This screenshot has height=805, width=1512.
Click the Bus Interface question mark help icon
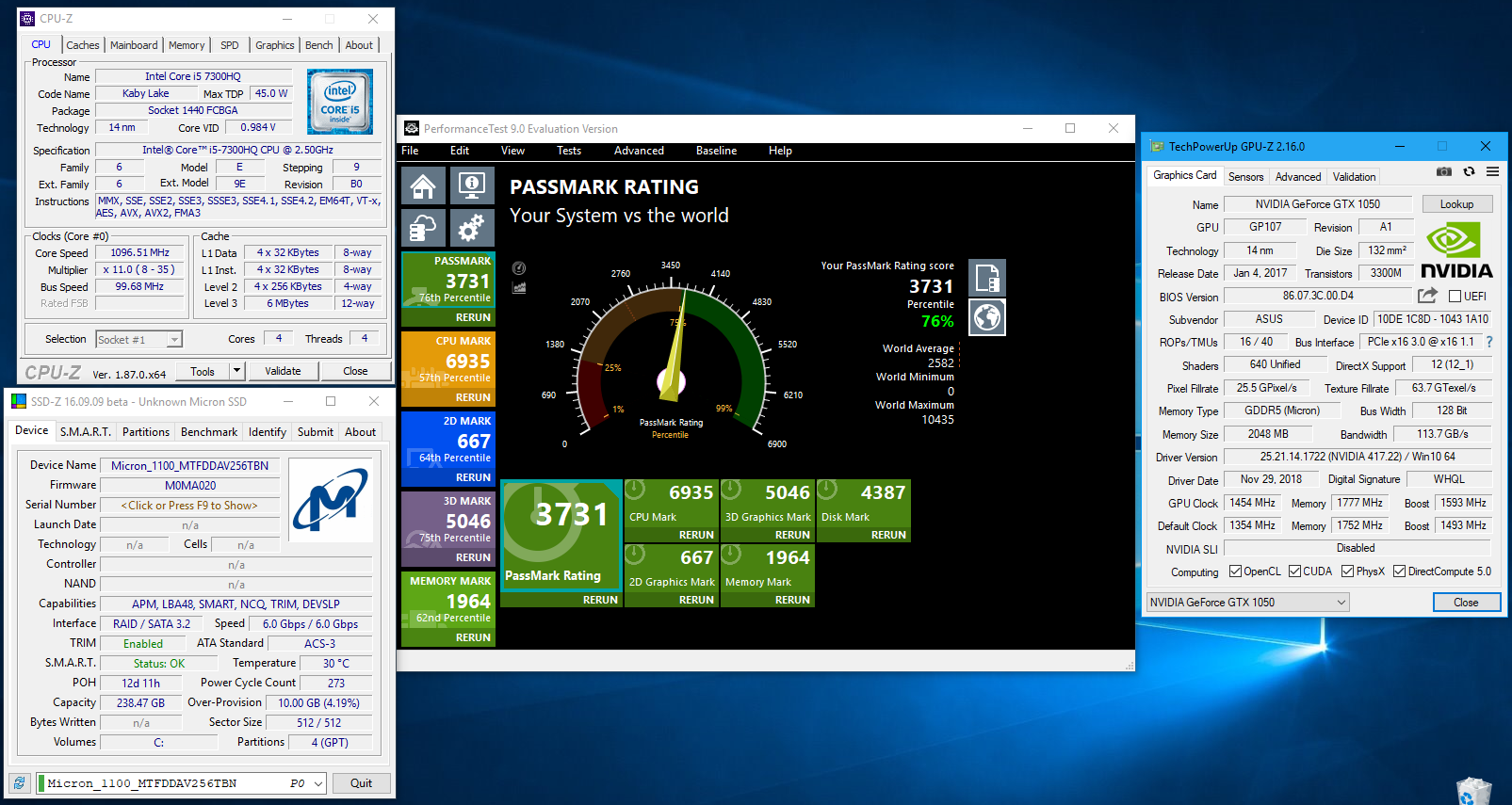pos(1489,342)
